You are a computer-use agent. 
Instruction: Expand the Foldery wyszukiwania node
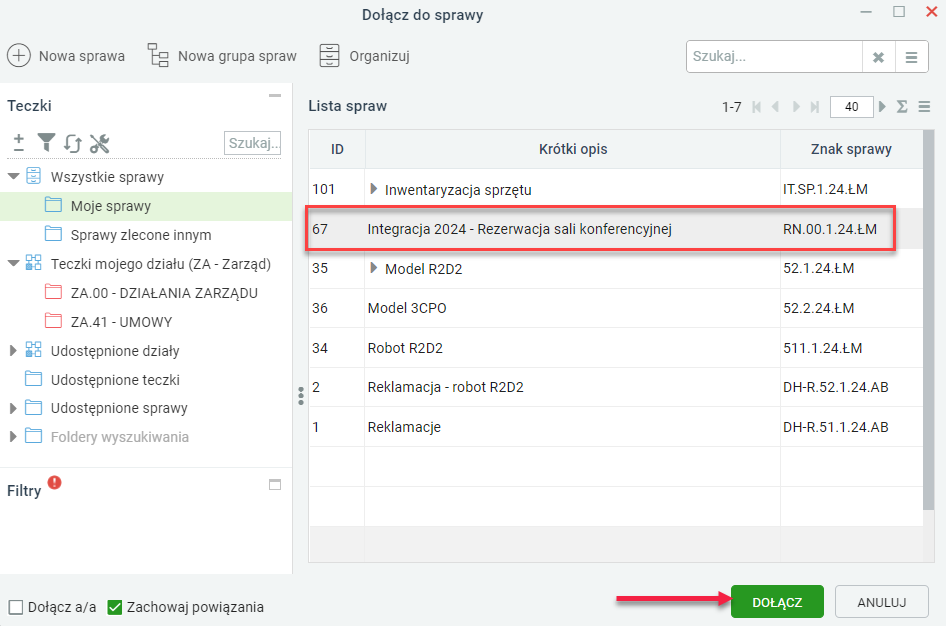[x=13, y=437]
